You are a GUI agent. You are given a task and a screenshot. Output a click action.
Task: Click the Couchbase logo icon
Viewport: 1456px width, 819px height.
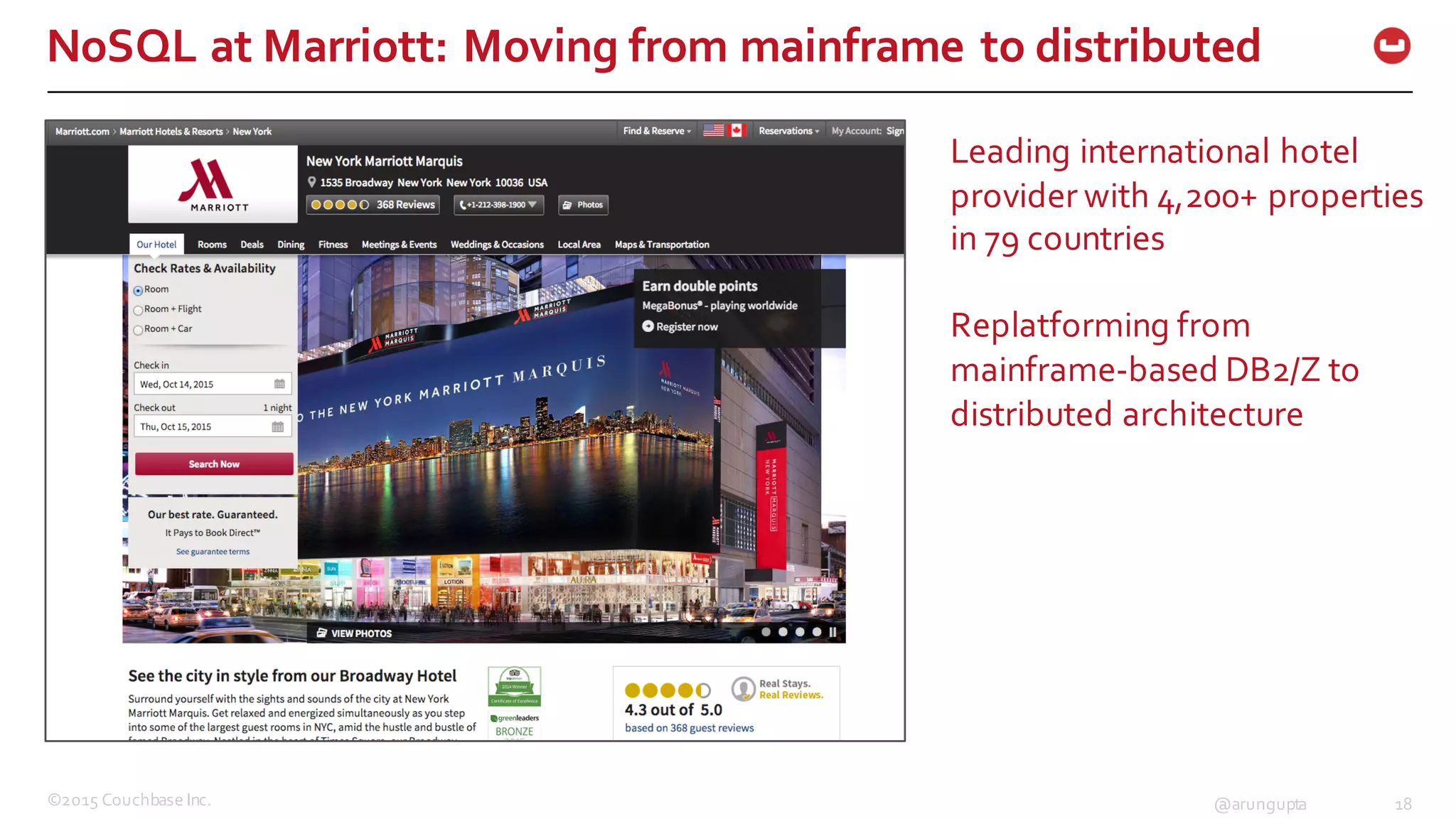point(1391,46)
